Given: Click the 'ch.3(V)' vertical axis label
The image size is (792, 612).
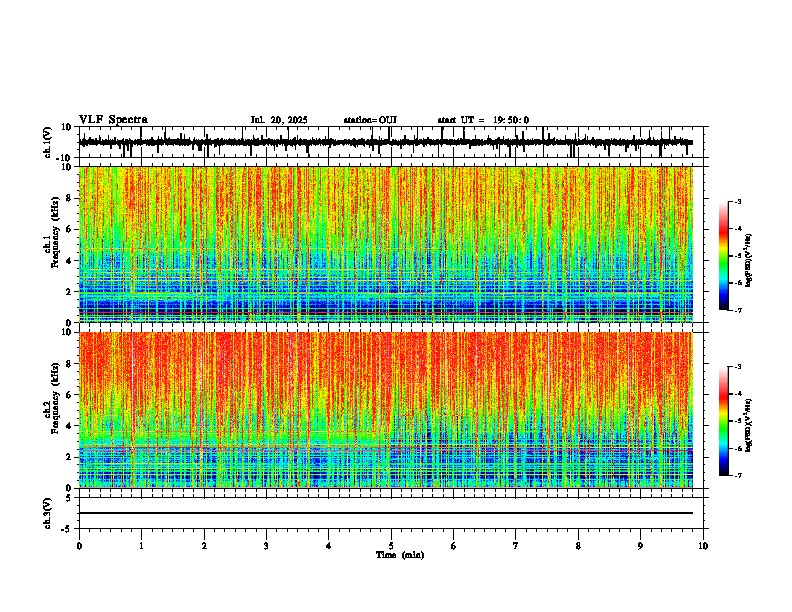Looking at the screenshot, I should [x=48, y=513].
